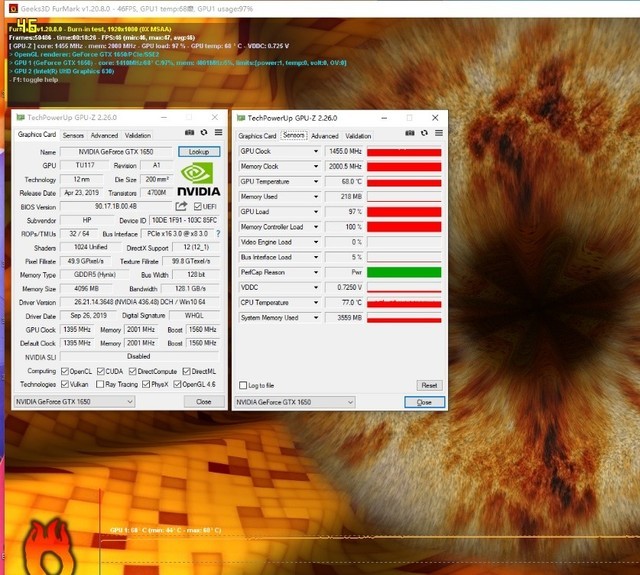Click the GPU Name field NVIDIA GeForce GTX 1650
Viewport: 640px width, 575px height.
(116, 152)
